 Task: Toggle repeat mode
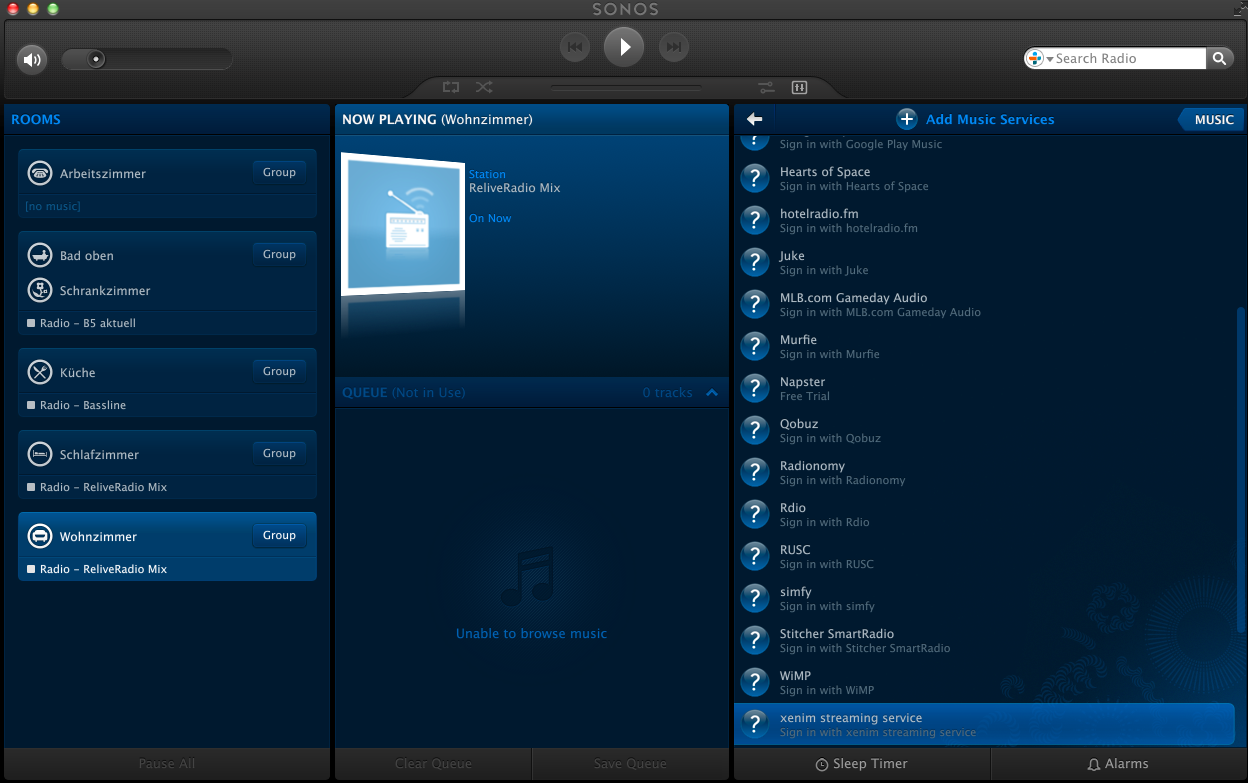click(x=451, y=87)
